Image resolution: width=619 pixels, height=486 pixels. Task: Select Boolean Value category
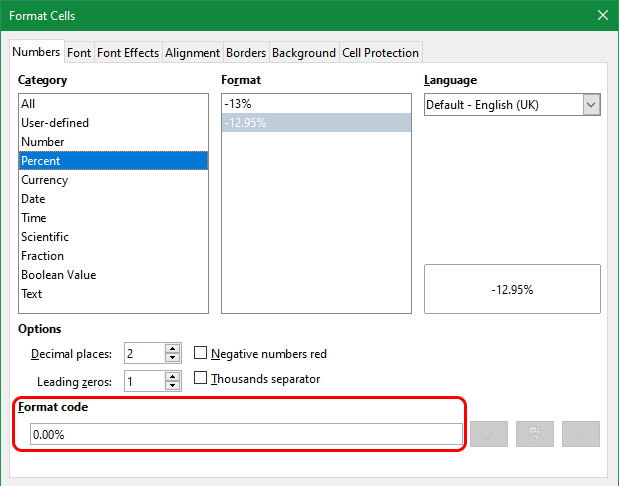point(113,274)
